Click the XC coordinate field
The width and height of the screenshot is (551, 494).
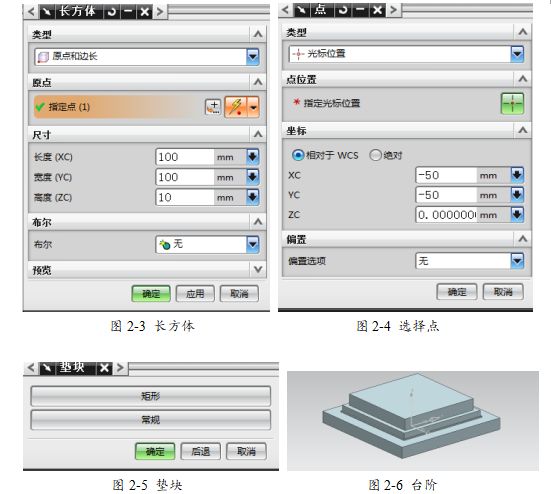(446, 175)
